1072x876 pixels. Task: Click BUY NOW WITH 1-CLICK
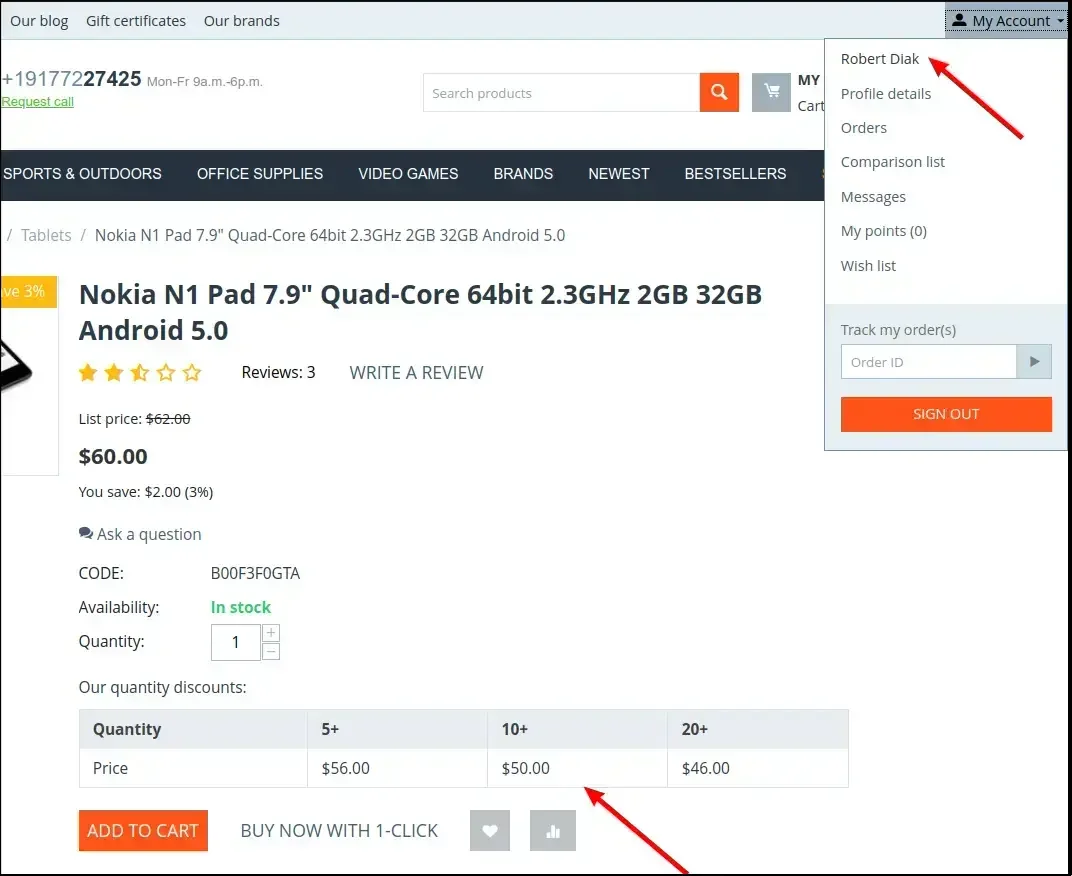click(339, 830)
